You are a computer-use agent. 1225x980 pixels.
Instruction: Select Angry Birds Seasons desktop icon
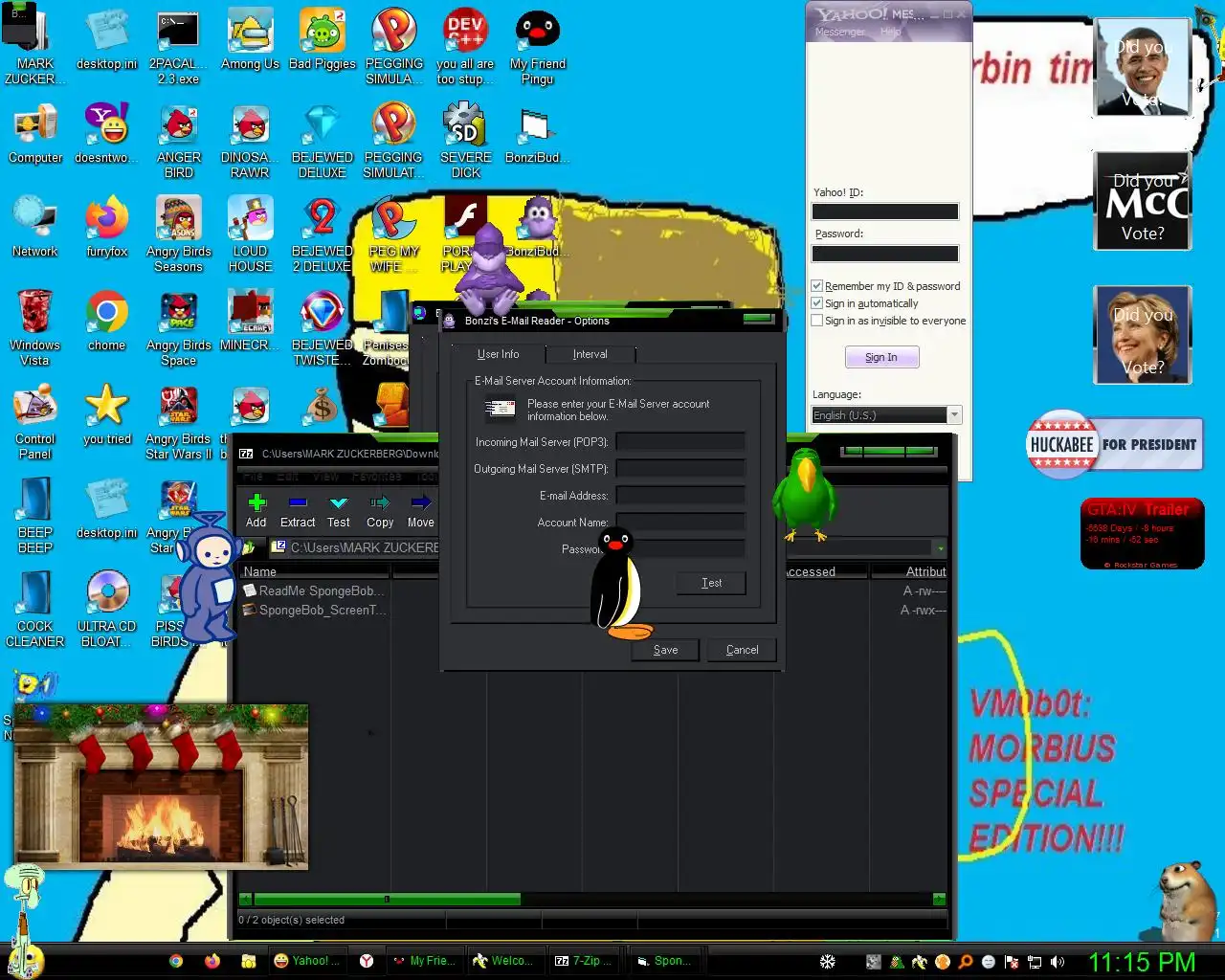tap(179, 235)
